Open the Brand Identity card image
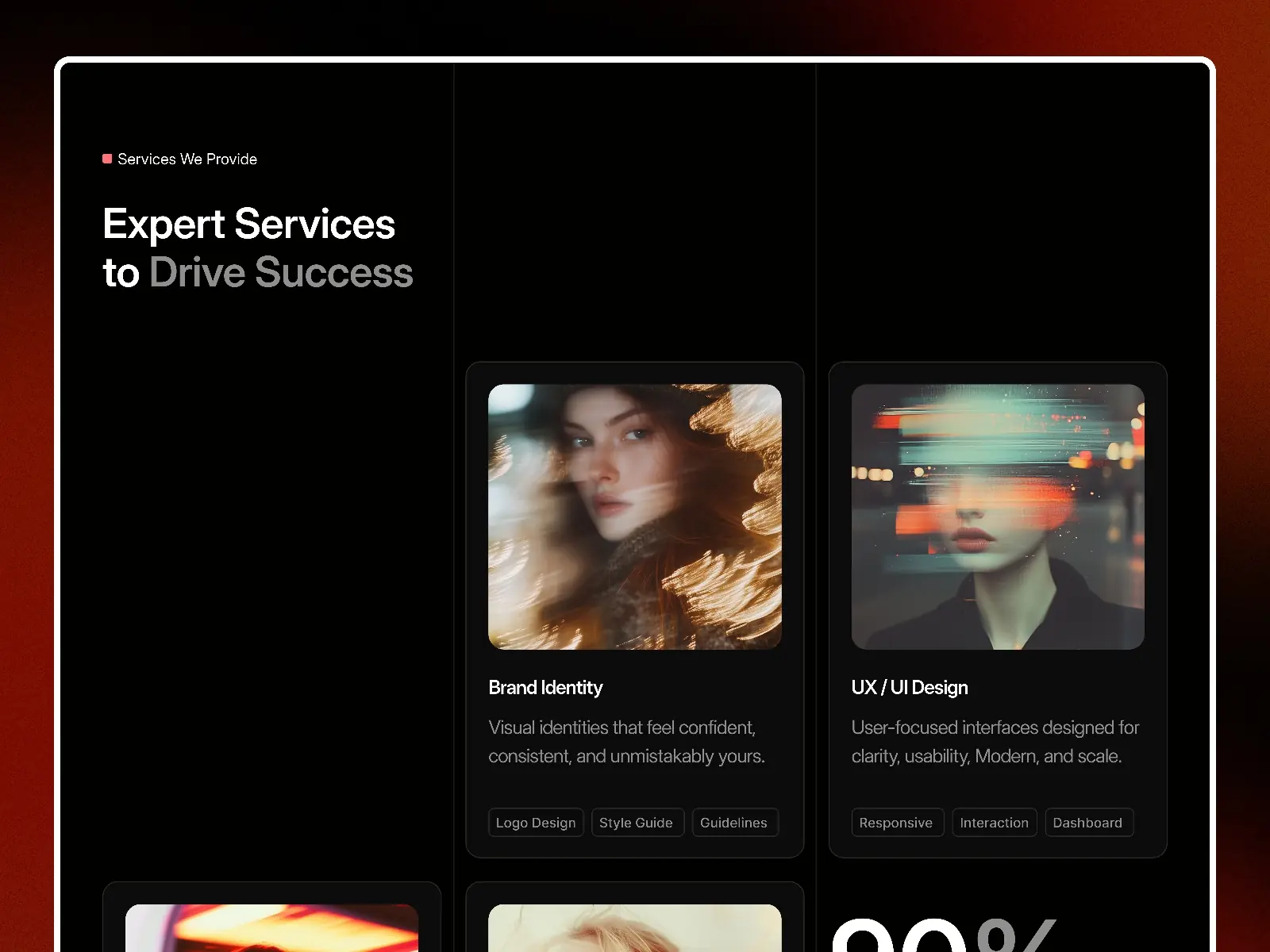Image resolution: width=1270 pixels, height=952 pixels. tap(635, 516)
